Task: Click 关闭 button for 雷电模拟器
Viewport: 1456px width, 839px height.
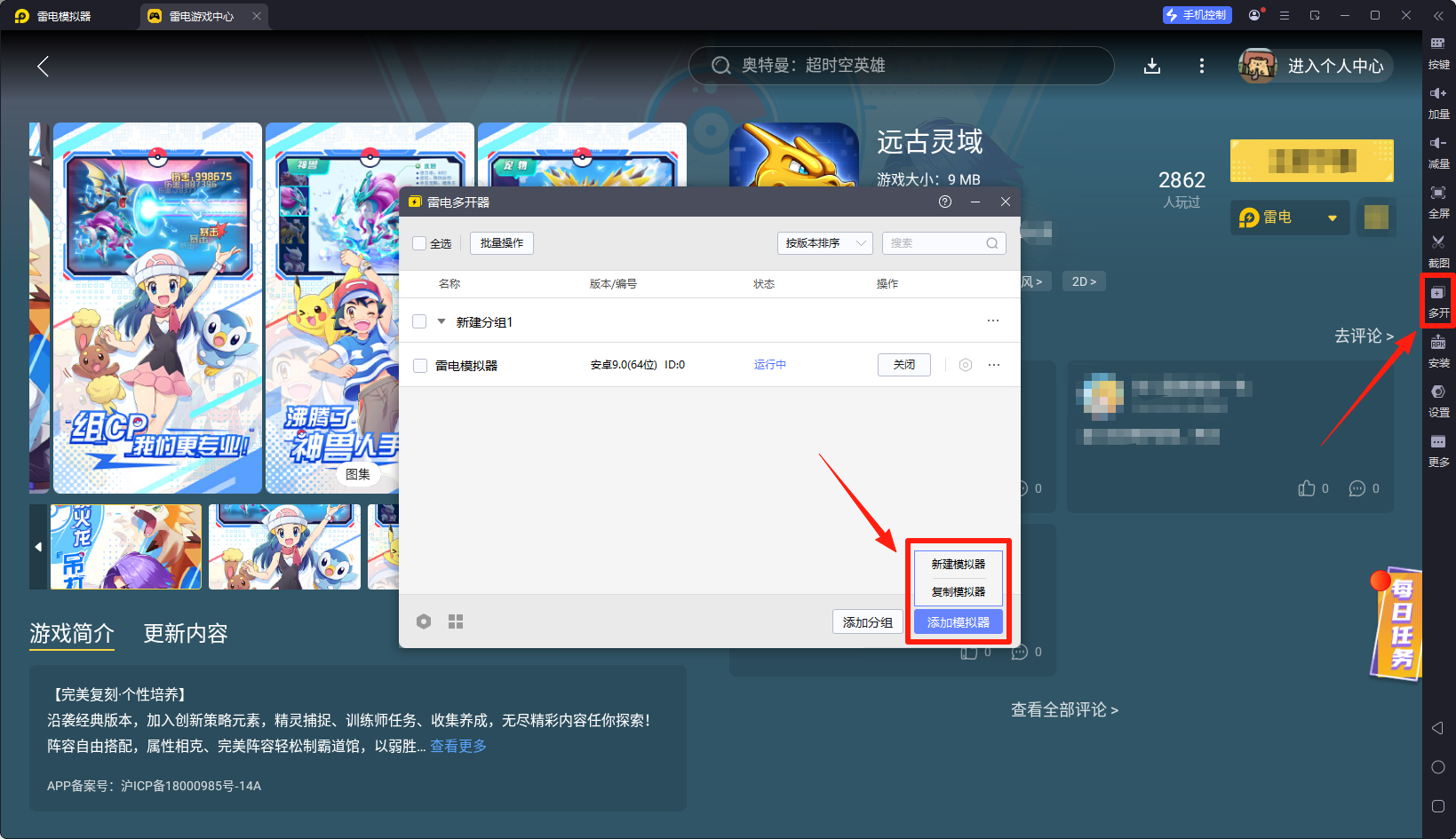Action: [904, 365]
